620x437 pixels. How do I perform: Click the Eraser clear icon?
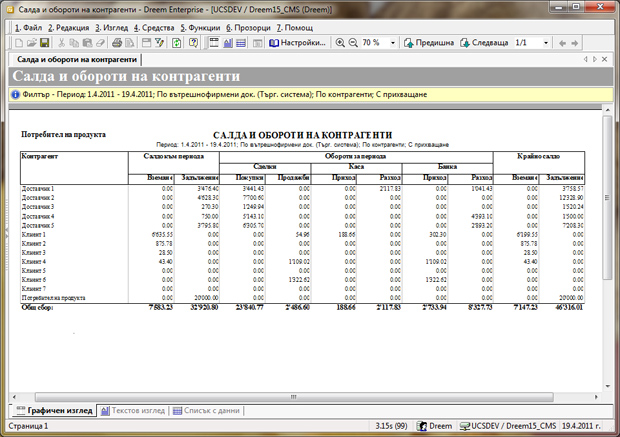tap(100, 43)
